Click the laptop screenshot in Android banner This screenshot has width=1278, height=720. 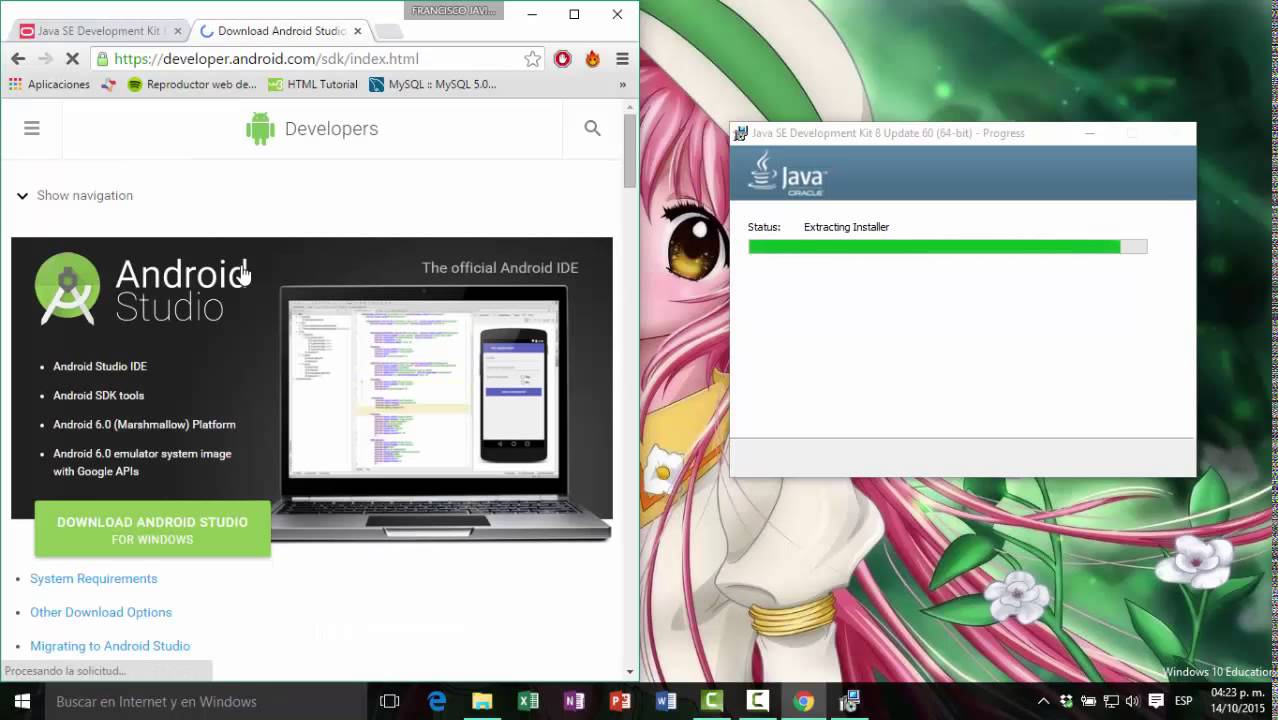(423, 390)
